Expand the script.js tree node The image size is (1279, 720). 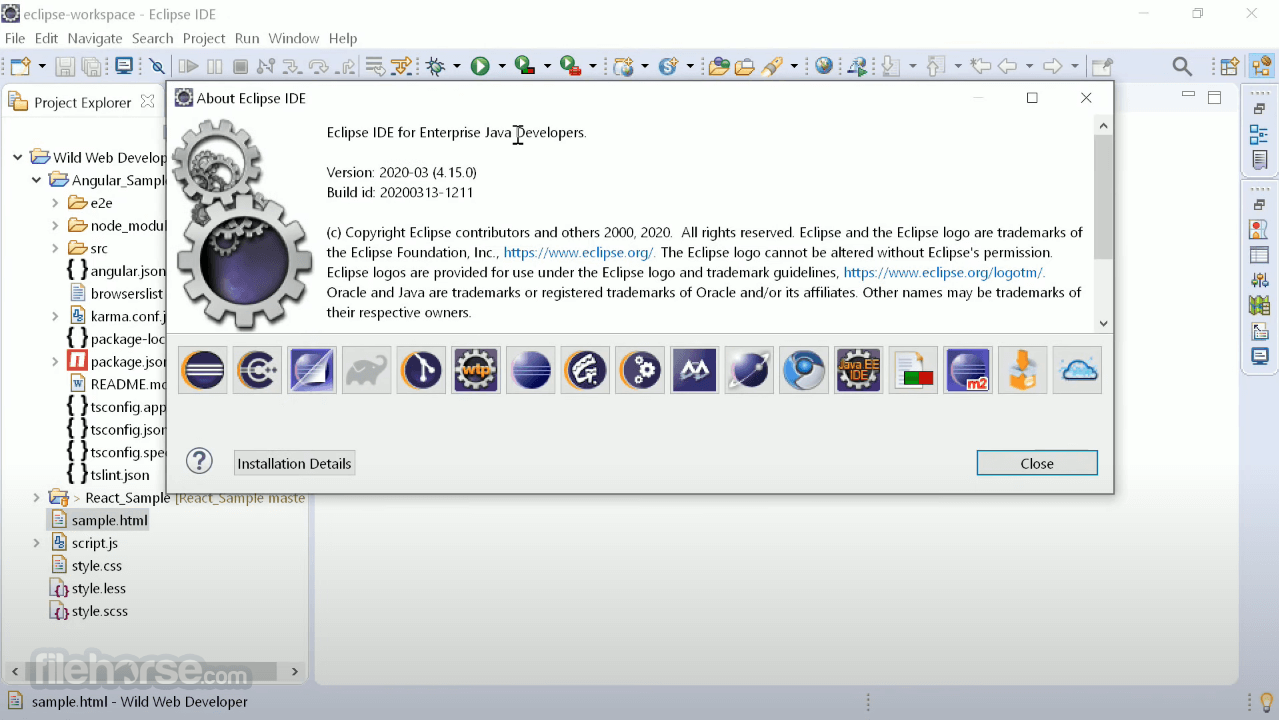click(x=37, y=543)
